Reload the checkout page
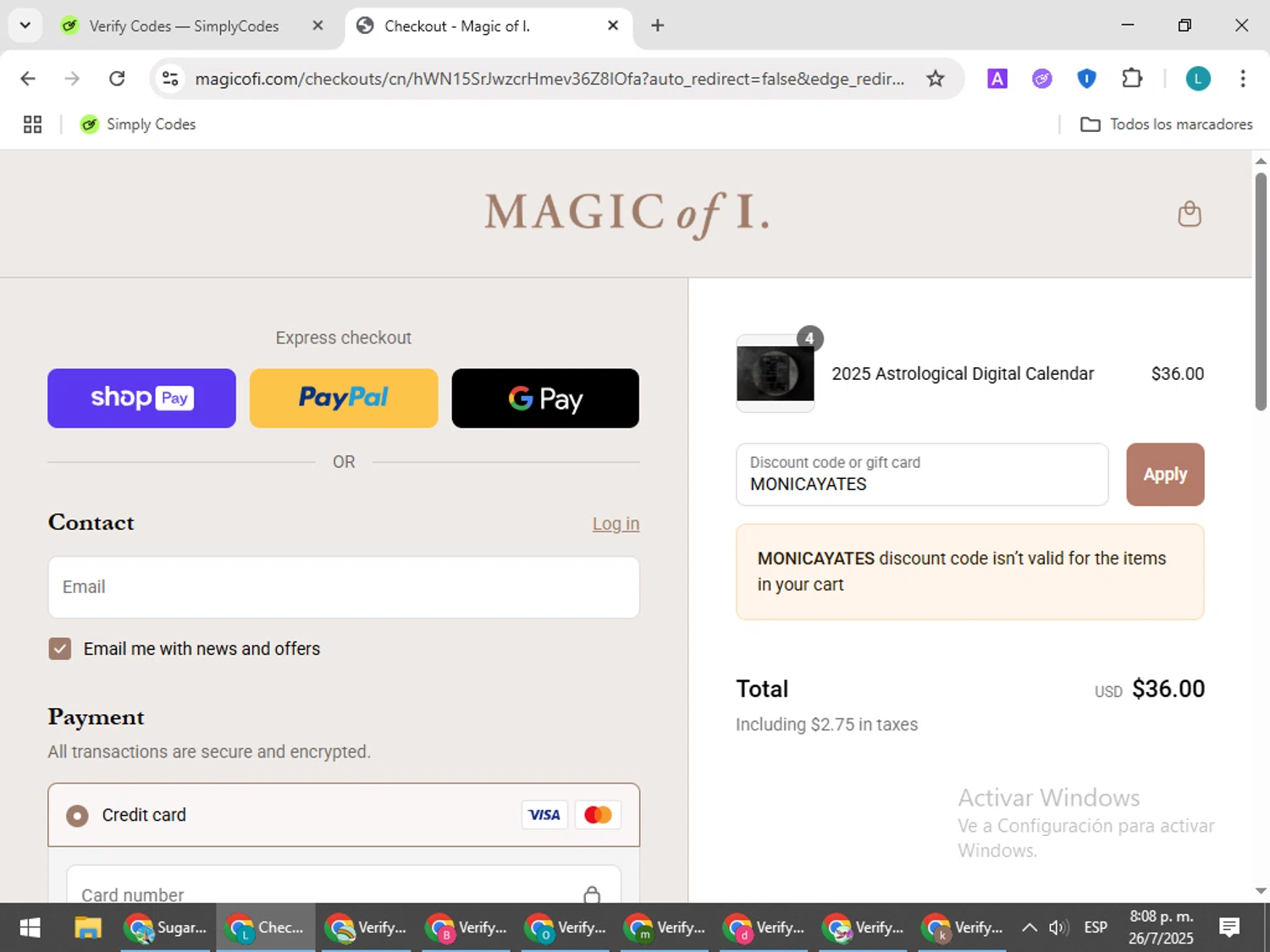 (x=118, y=79)
